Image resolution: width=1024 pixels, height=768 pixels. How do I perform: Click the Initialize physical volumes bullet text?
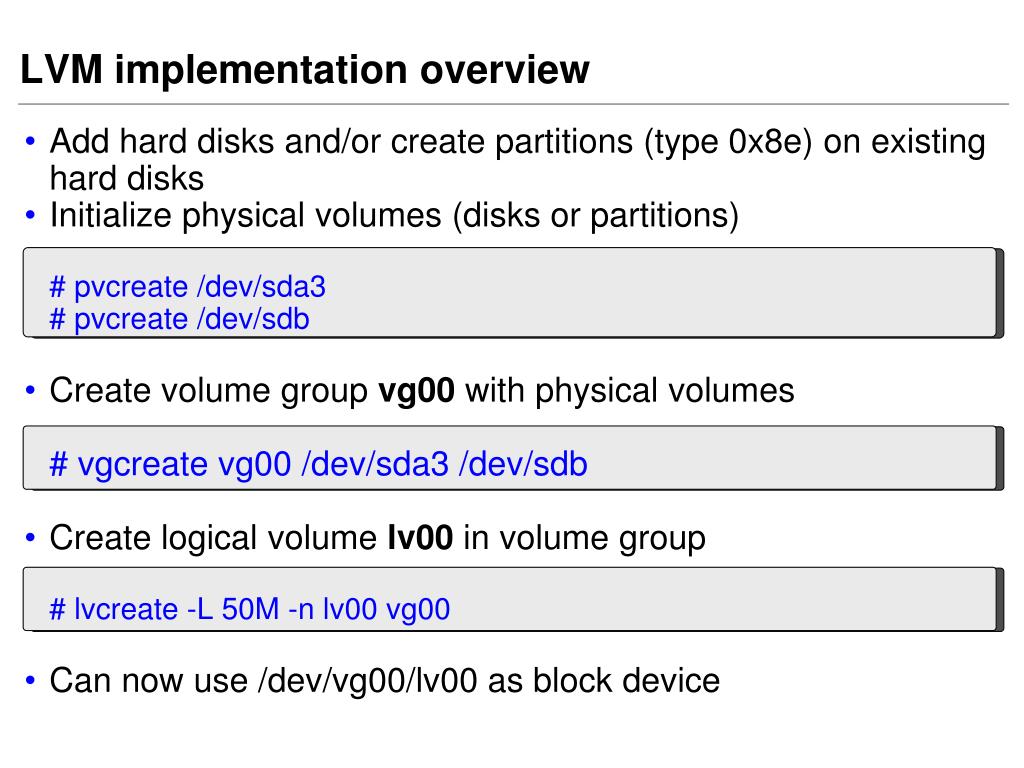394,216
